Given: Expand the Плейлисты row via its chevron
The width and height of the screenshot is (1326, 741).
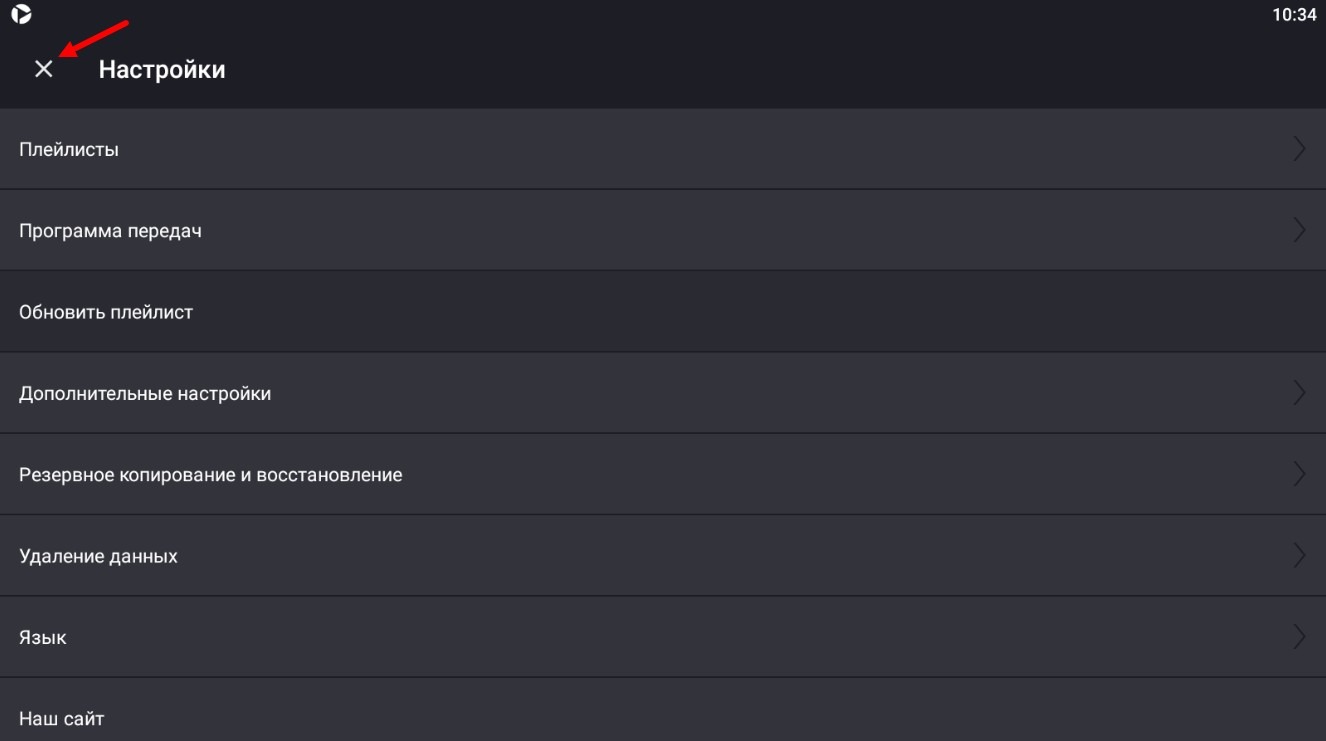Looking at the screenshot, I should (1300, 149).
